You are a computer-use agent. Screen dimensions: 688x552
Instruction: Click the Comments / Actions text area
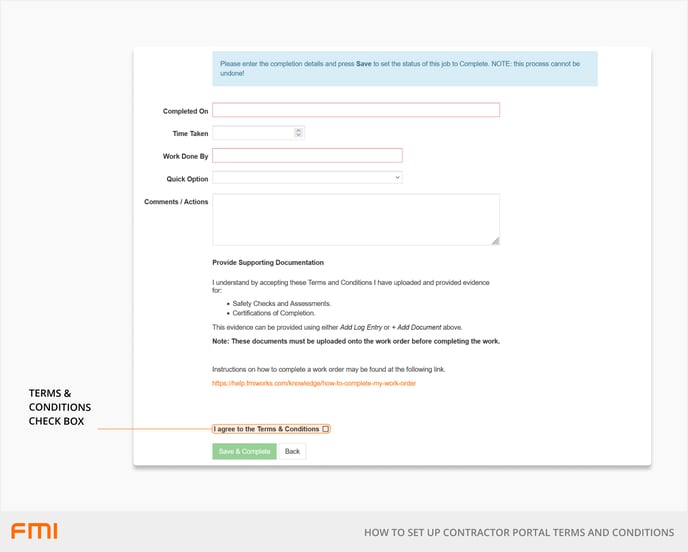click(x=356, y=219)
